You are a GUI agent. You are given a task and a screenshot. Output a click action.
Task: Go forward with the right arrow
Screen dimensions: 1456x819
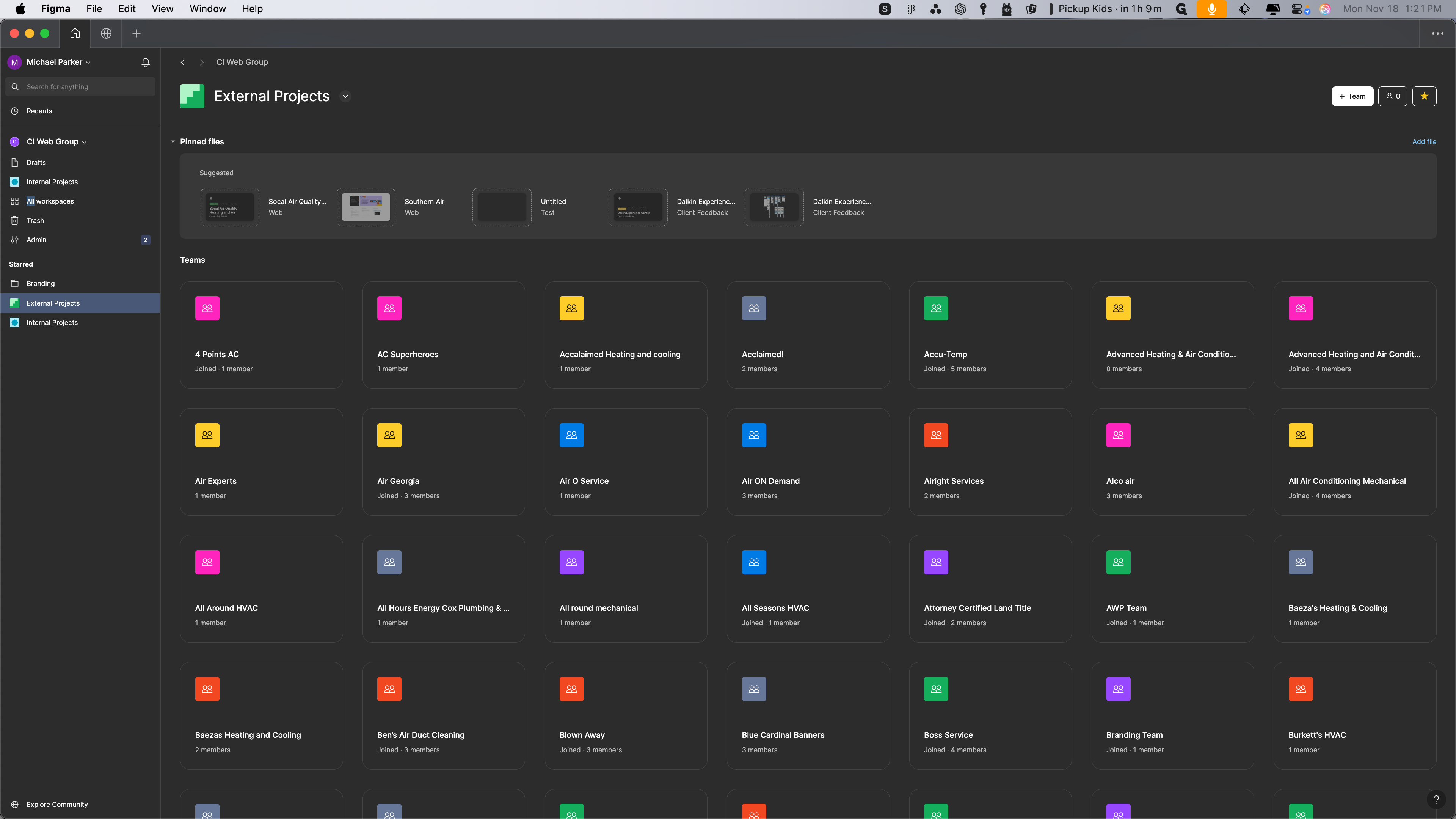click(x=202, y=62)
